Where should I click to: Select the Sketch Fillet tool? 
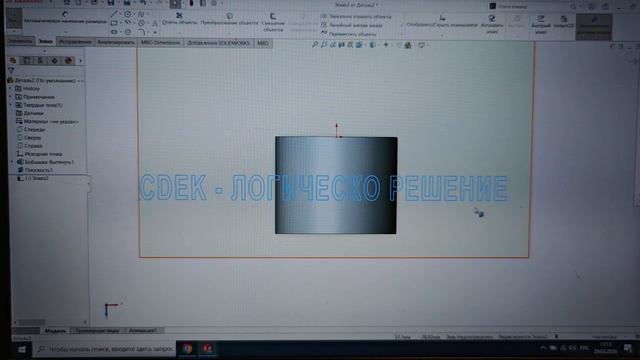point(141,32)
